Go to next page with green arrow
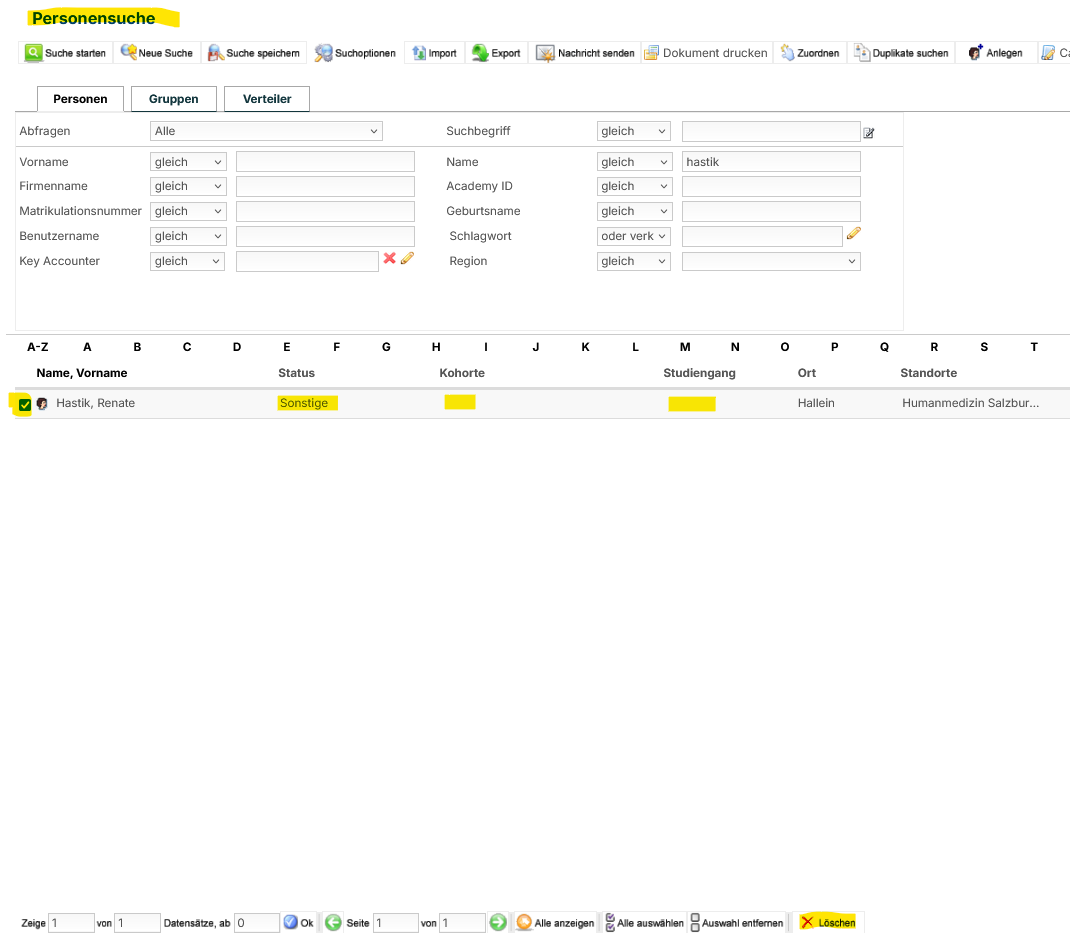 [x=498, y=922]
